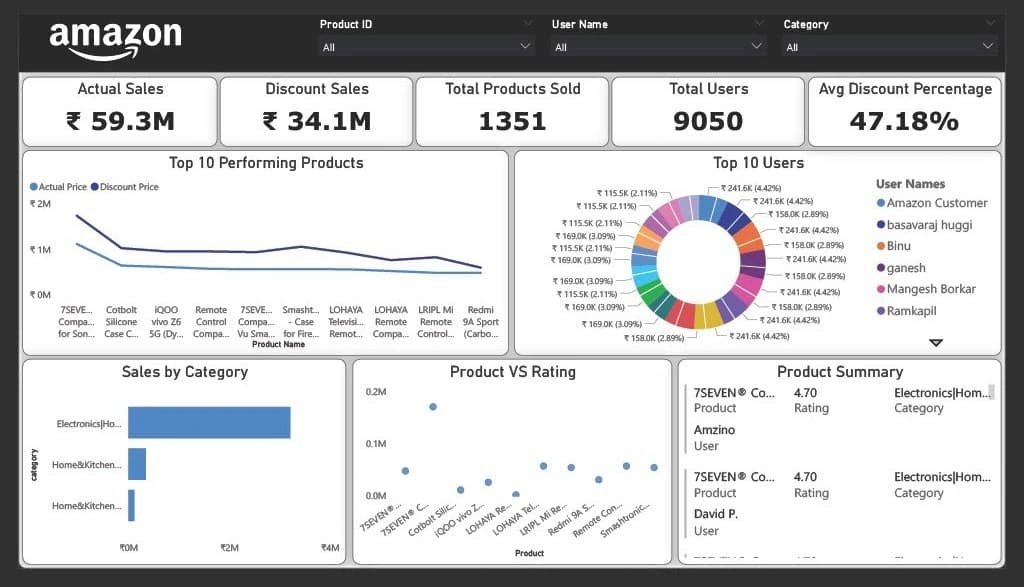Click the Top 10 Users chart title
Image resolution: width=1024 pixels, height=587 pixels.
tap(758, 163)
